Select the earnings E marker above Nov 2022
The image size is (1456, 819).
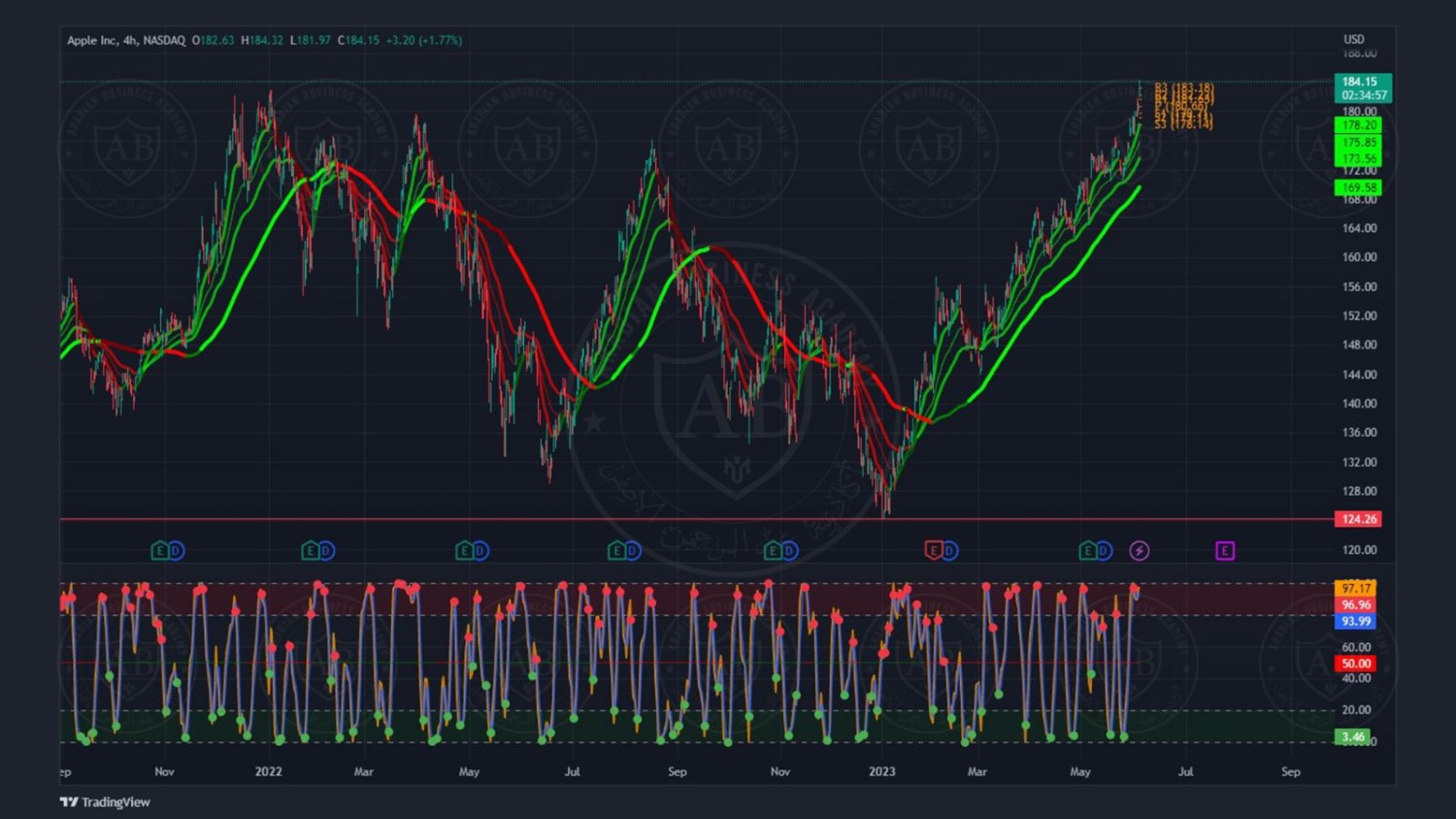[x=773, y=551]
